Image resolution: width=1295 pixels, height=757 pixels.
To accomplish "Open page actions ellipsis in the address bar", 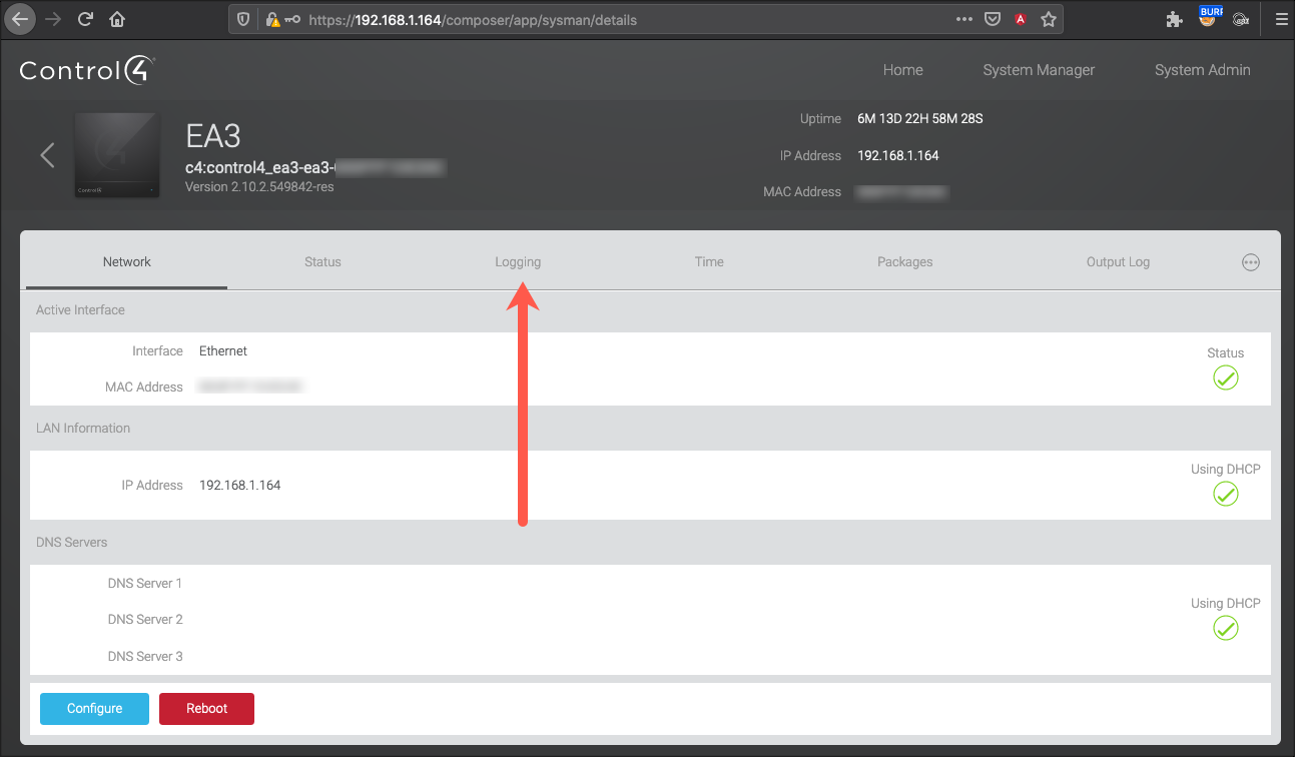I will [963, 19].
